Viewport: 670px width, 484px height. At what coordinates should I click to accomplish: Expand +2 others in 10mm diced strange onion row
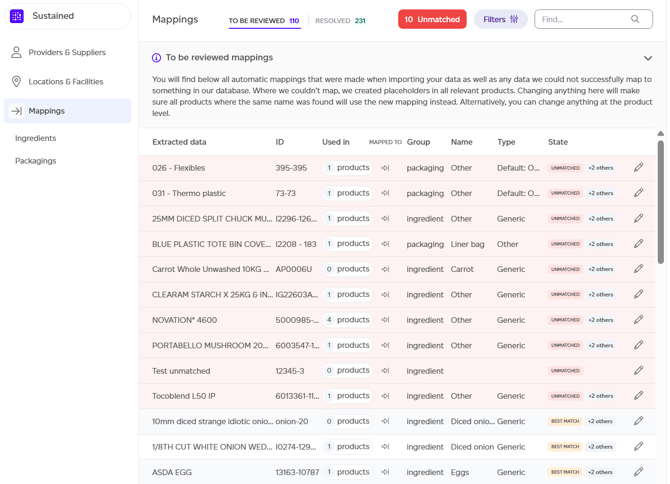[600, 421]
